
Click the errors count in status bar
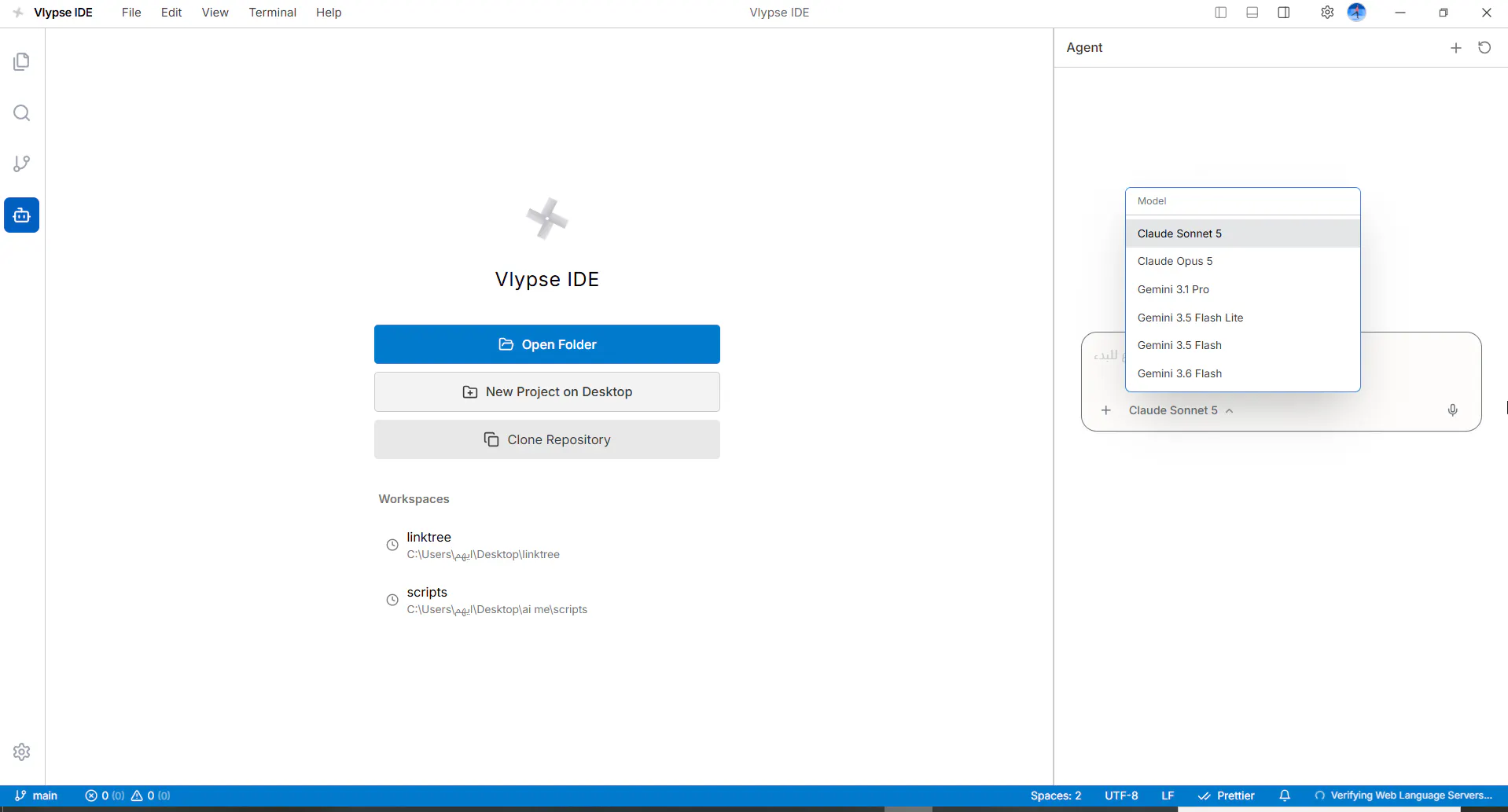(105, 795)
